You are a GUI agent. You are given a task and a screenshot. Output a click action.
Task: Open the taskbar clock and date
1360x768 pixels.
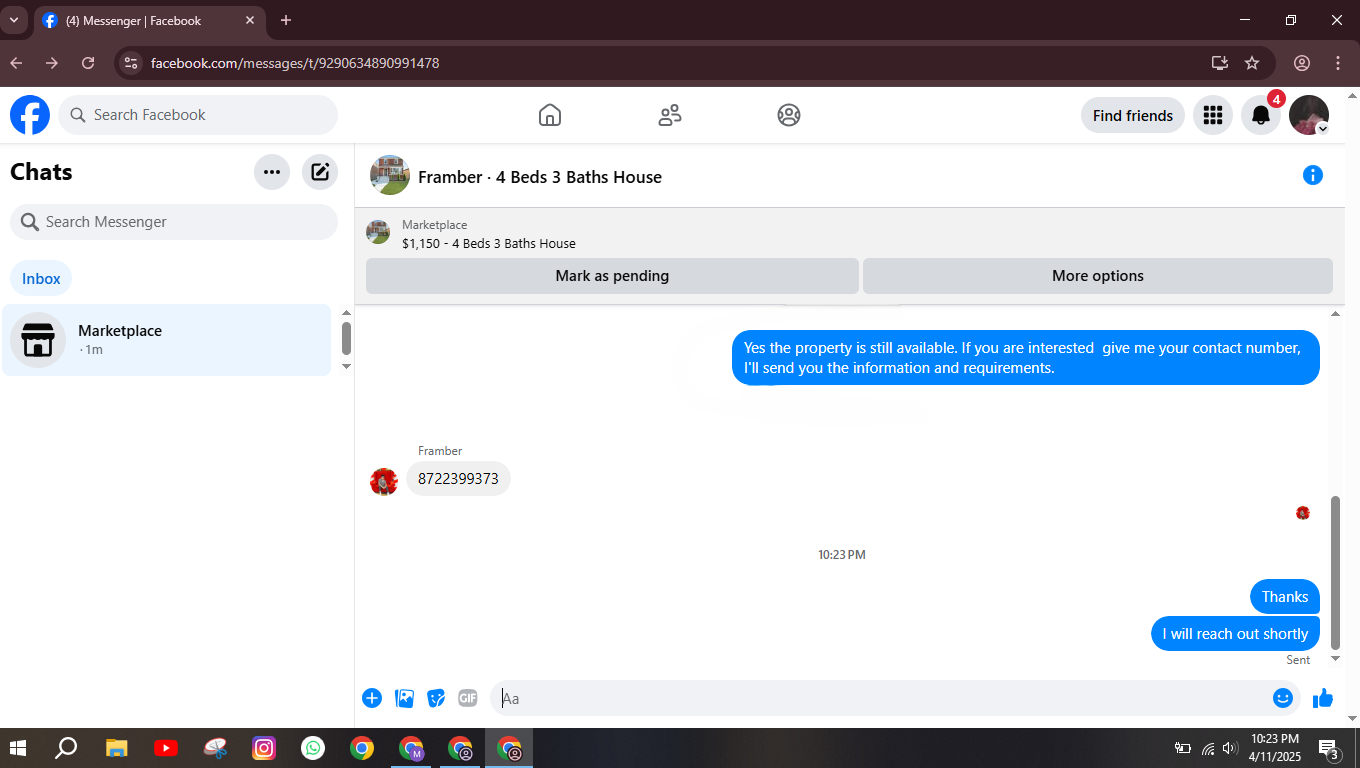[1275, 748]
